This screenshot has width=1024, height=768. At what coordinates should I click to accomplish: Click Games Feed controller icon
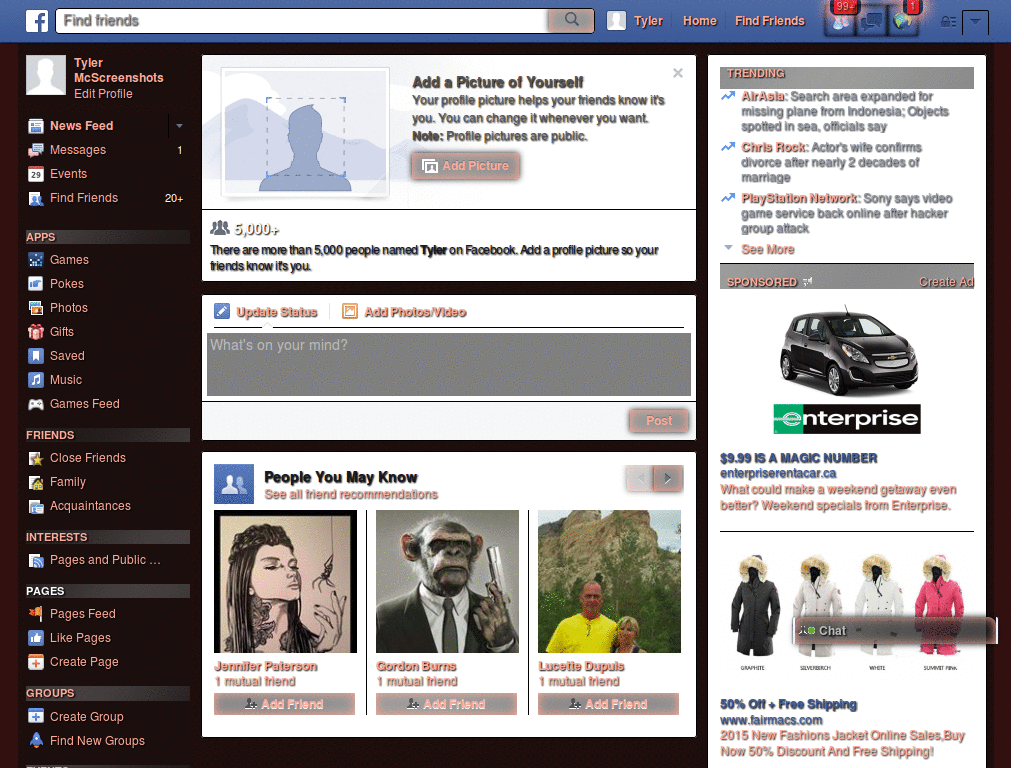tap(36, 404)
